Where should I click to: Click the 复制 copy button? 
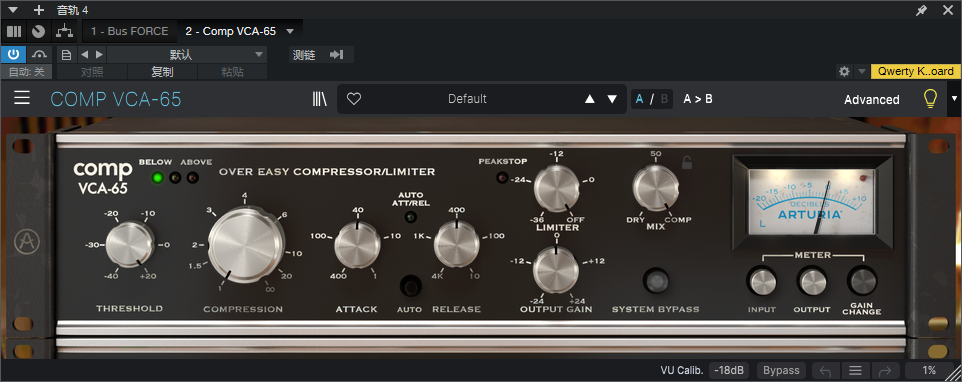pyautogui.click(x=162, y=72)
